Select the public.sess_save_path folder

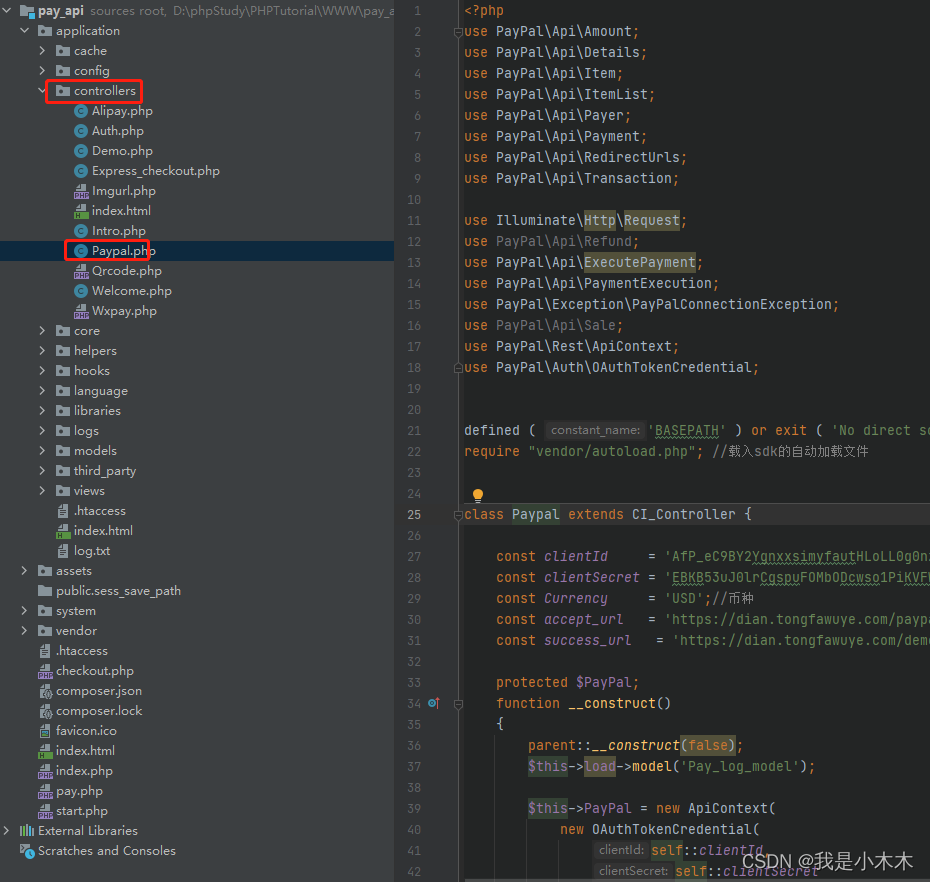[x=118, y=591]
